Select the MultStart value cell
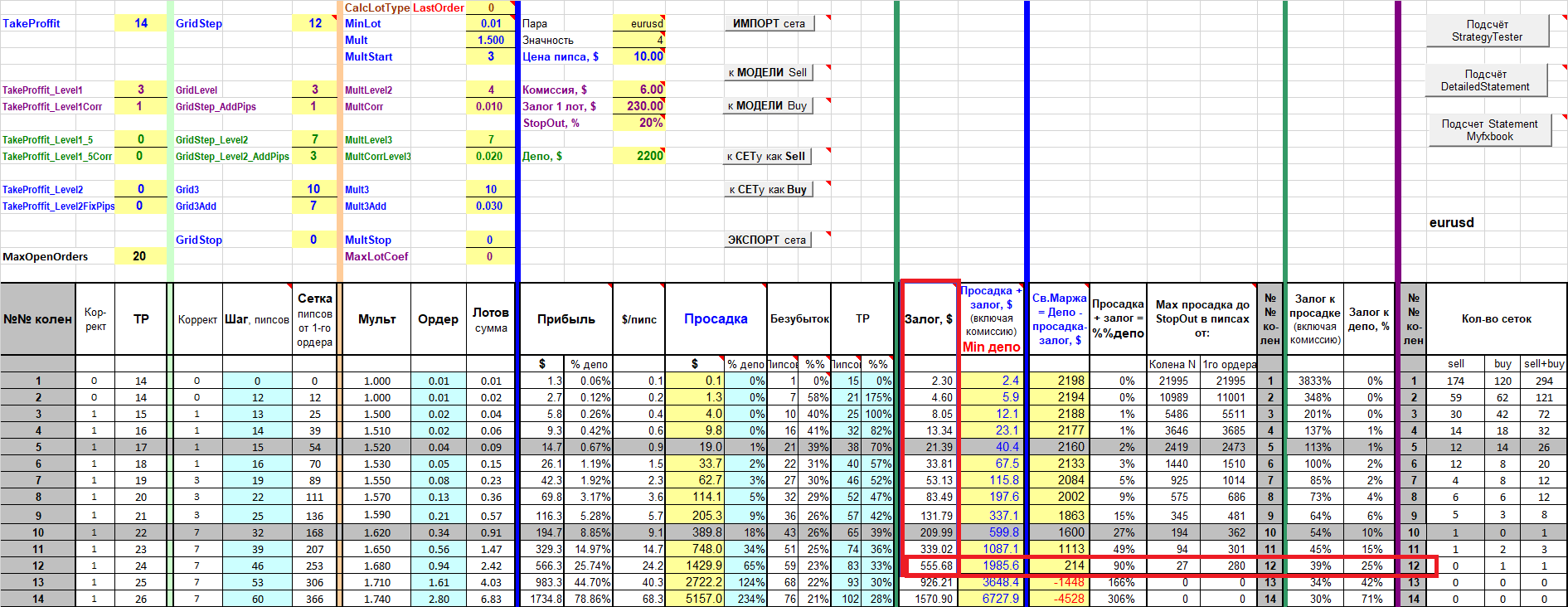The width and height of the screenshot is (1568, 607). coord(490,56)
